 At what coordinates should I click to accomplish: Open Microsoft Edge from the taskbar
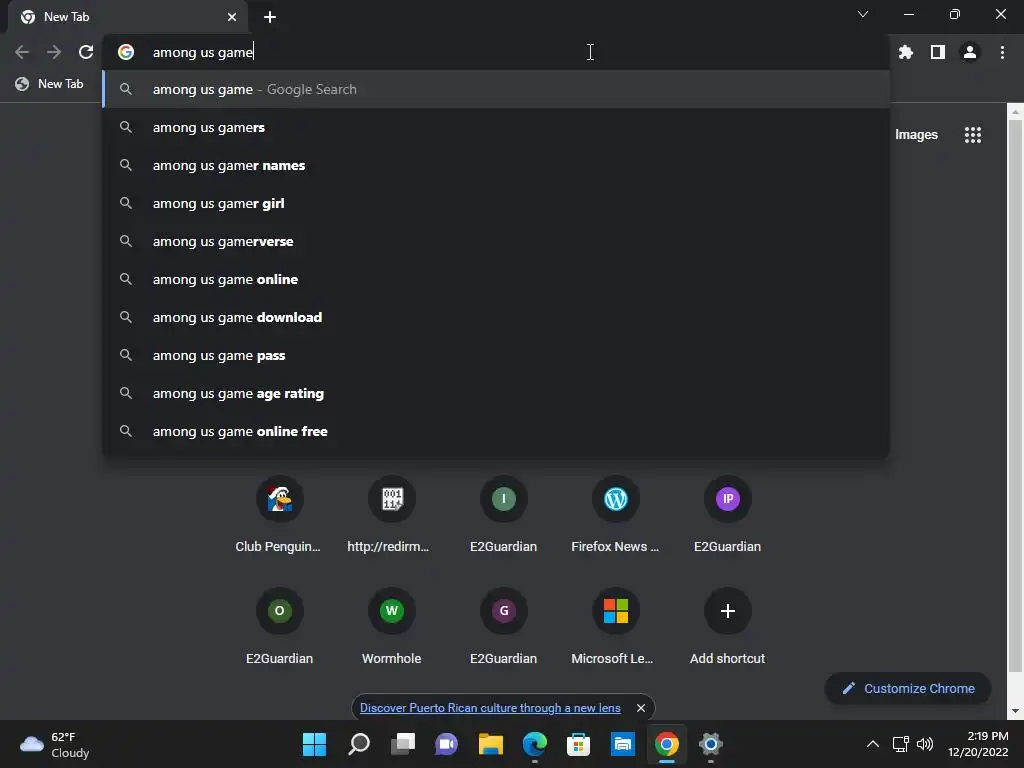coord(534,744)
